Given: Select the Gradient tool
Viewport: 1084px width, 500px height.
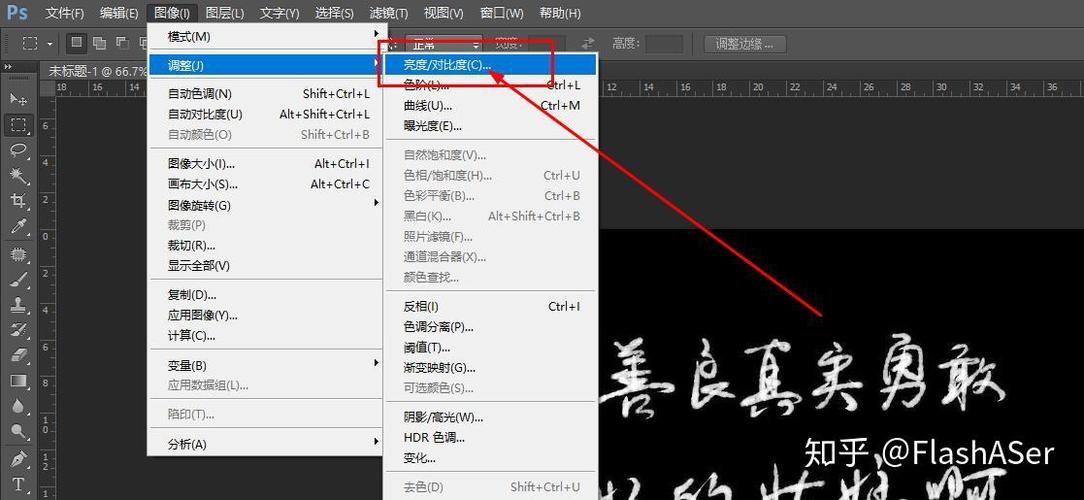Looking at the screenshot, I should [x=19, y=380].
